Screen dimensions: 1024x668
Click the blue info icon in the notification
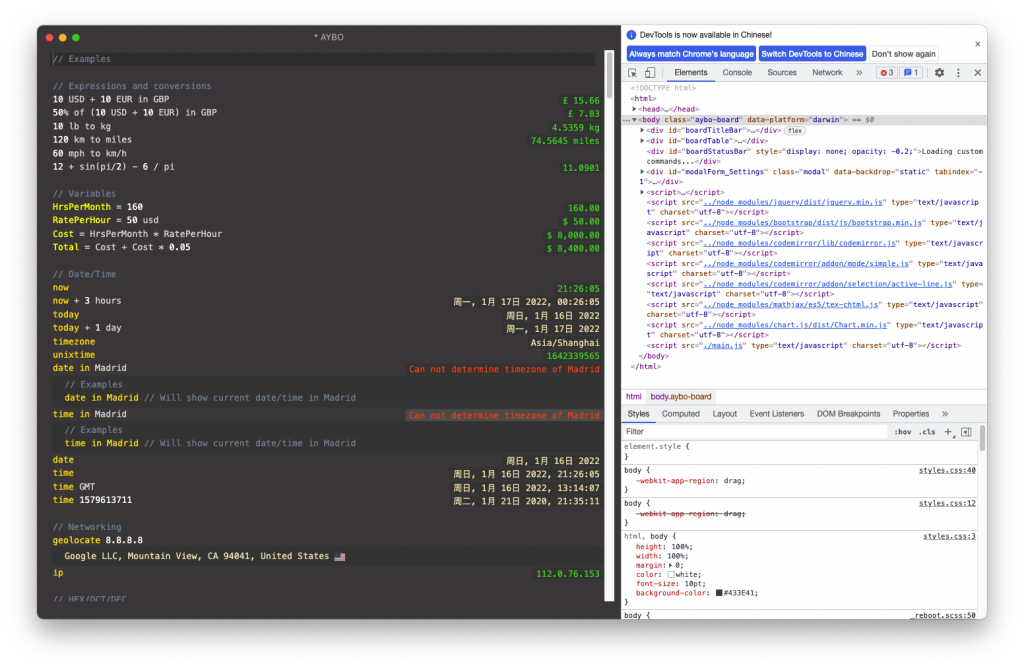632,35
